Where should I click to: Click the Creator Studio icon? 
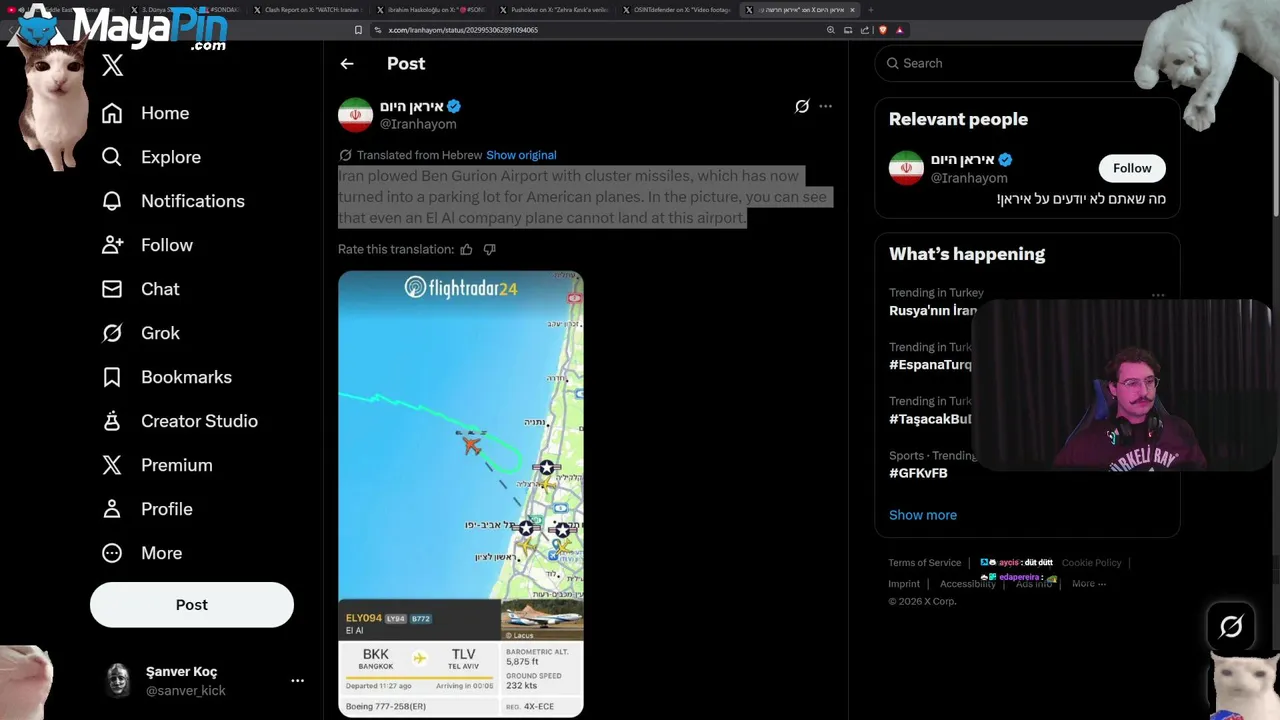point(112,421)
